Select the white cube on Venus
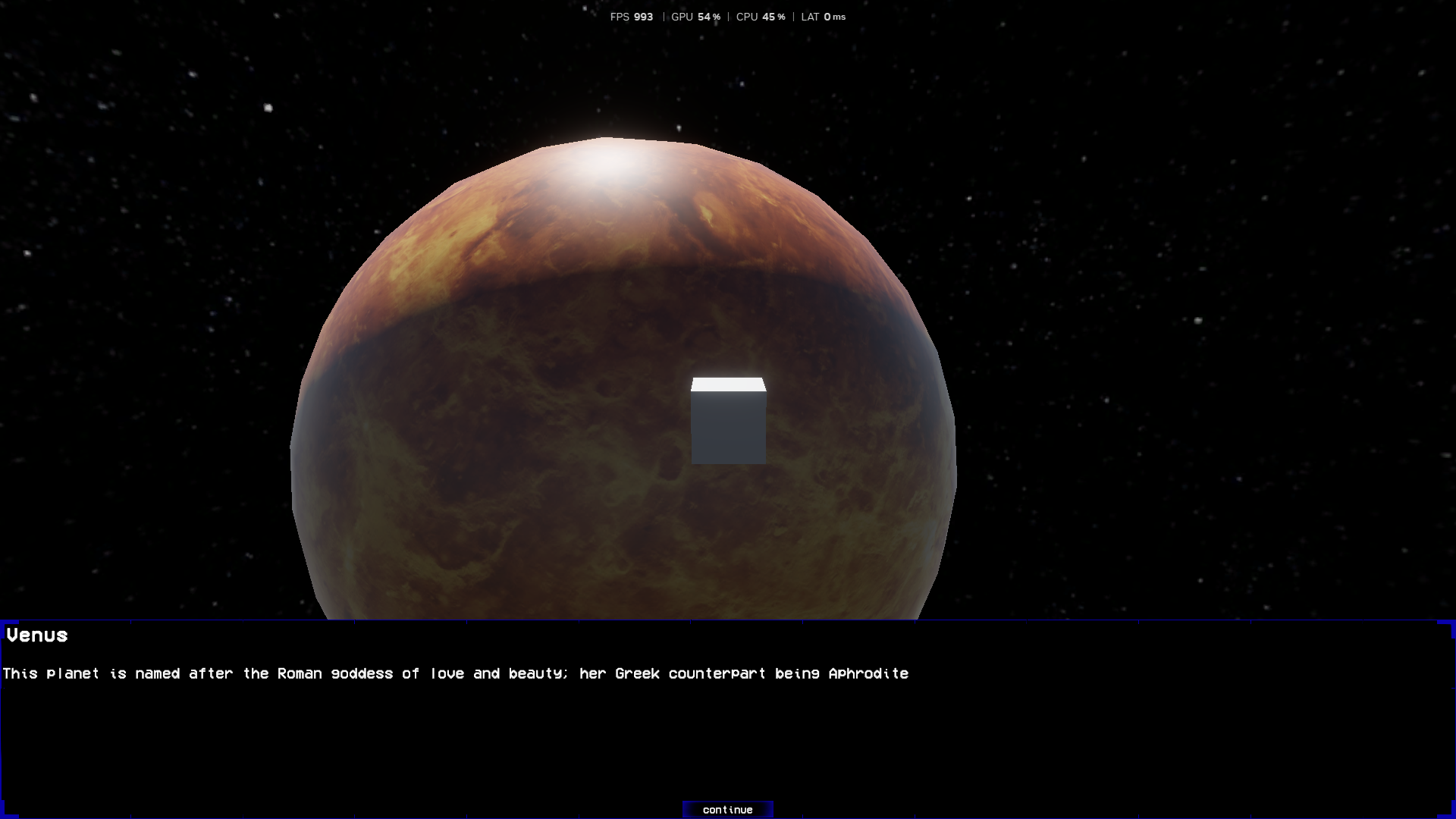 click(x=728, y=421)
